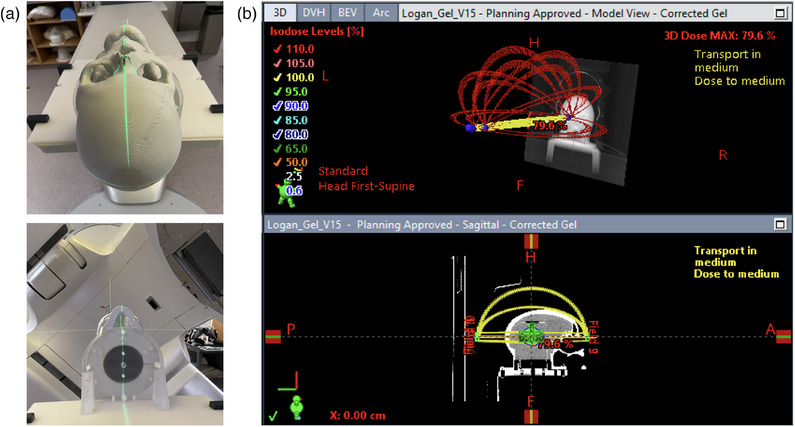Click the linac couch phantom bottom photo
The image size is (795, 427).
125,324
